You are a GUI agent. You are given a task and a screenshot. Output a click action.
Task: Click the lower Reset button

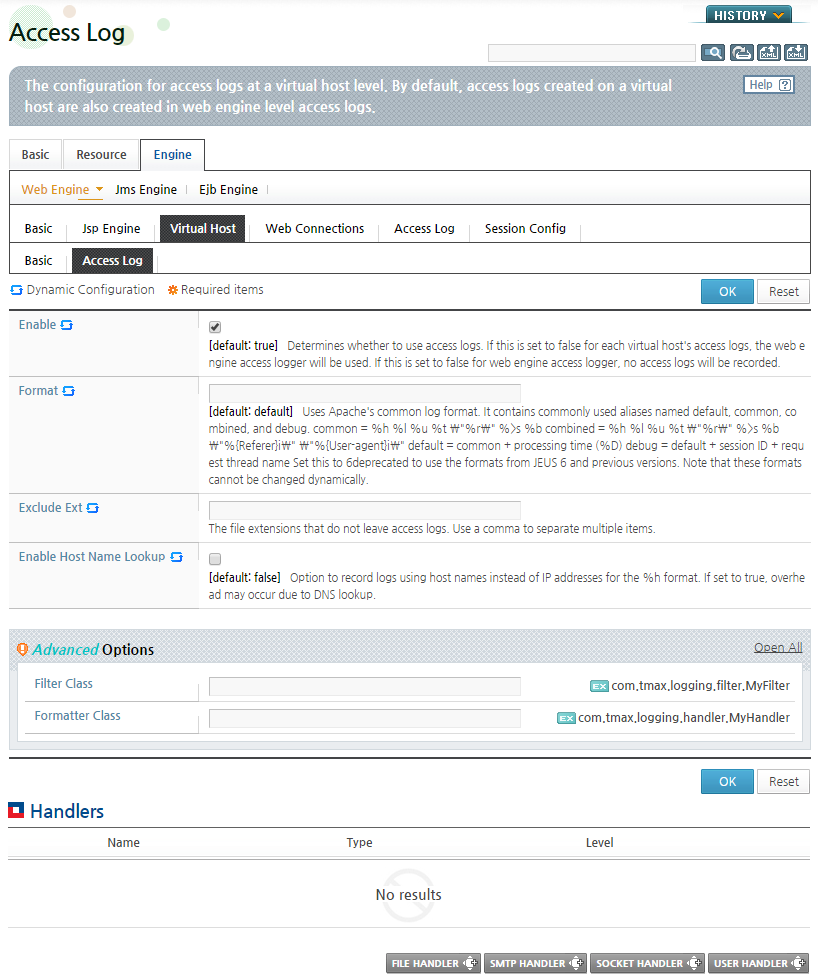click(783, 782)
